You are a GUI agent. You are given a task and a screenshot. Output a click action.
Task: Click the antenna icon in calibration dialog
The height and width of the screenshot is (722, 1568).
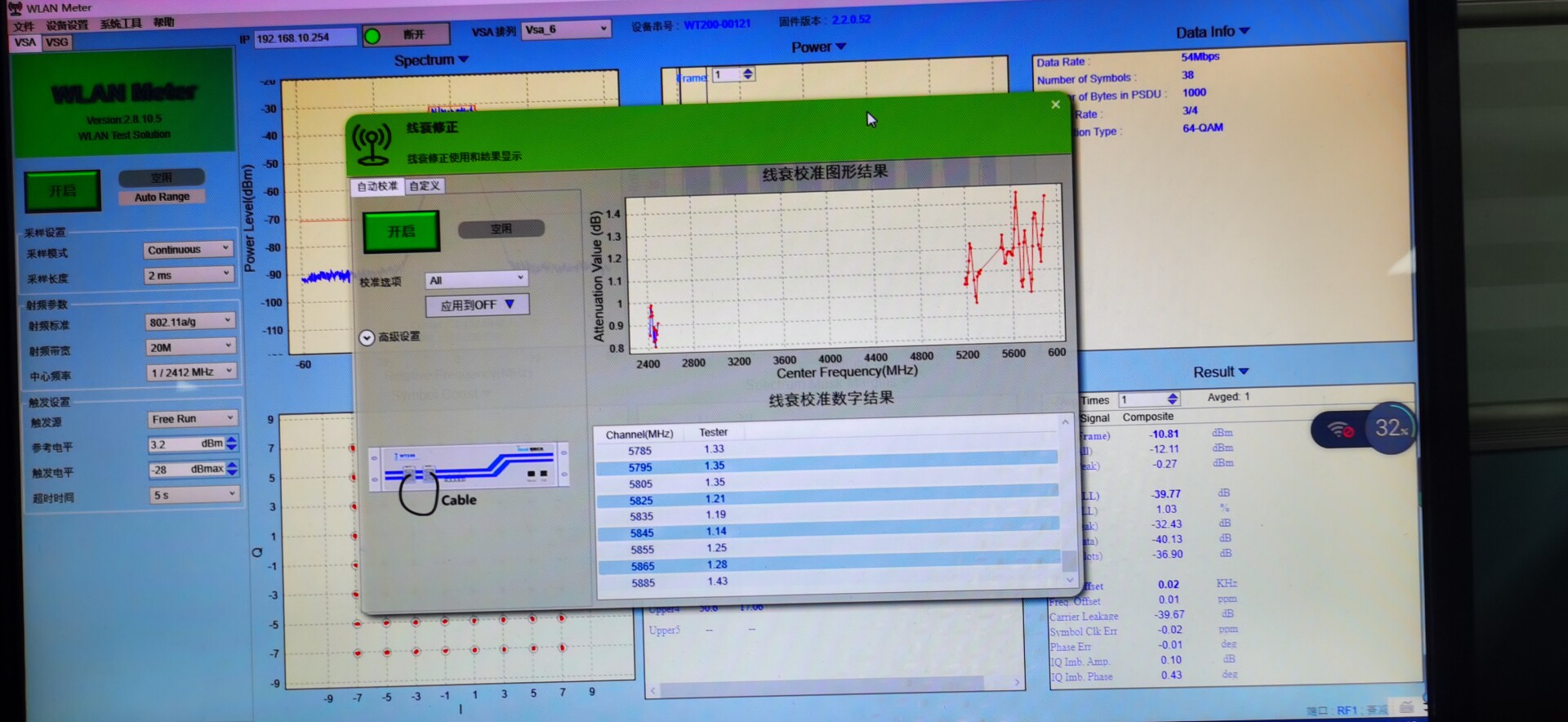[x=372, y=143]
